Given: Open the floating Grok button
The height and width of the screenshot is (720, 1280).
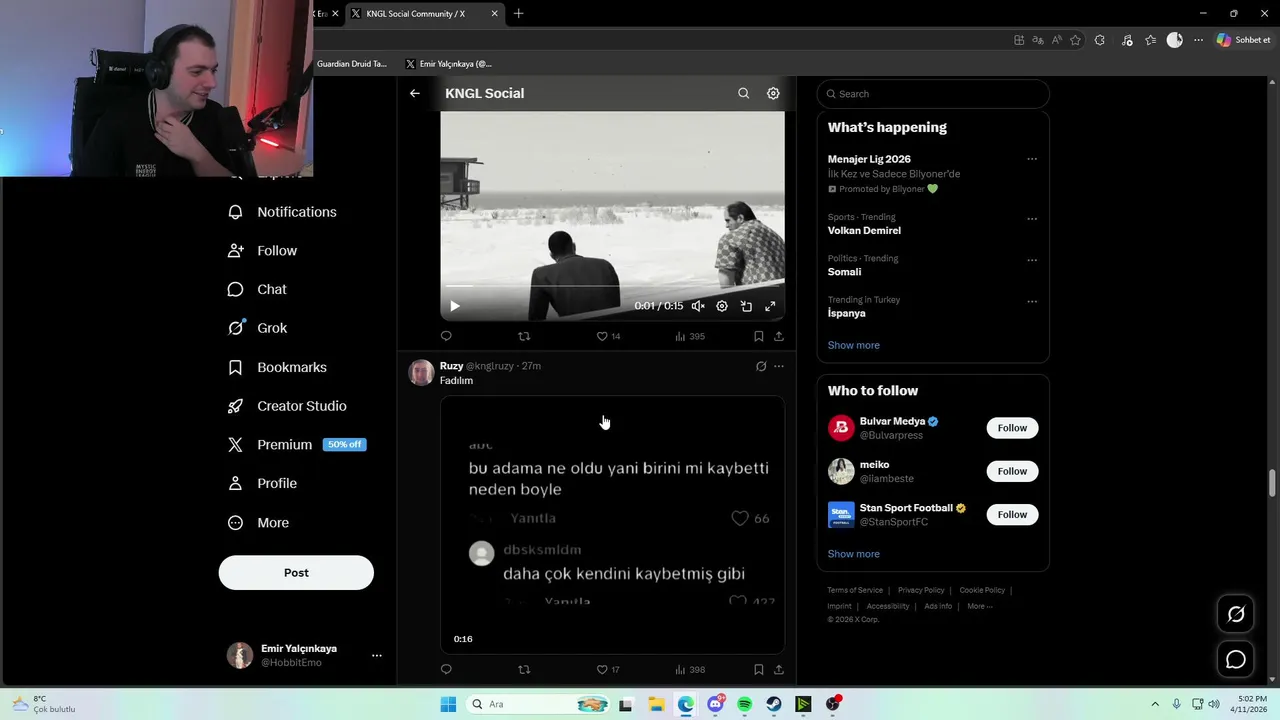Looking at the screenshot, I should point(1236,614).
